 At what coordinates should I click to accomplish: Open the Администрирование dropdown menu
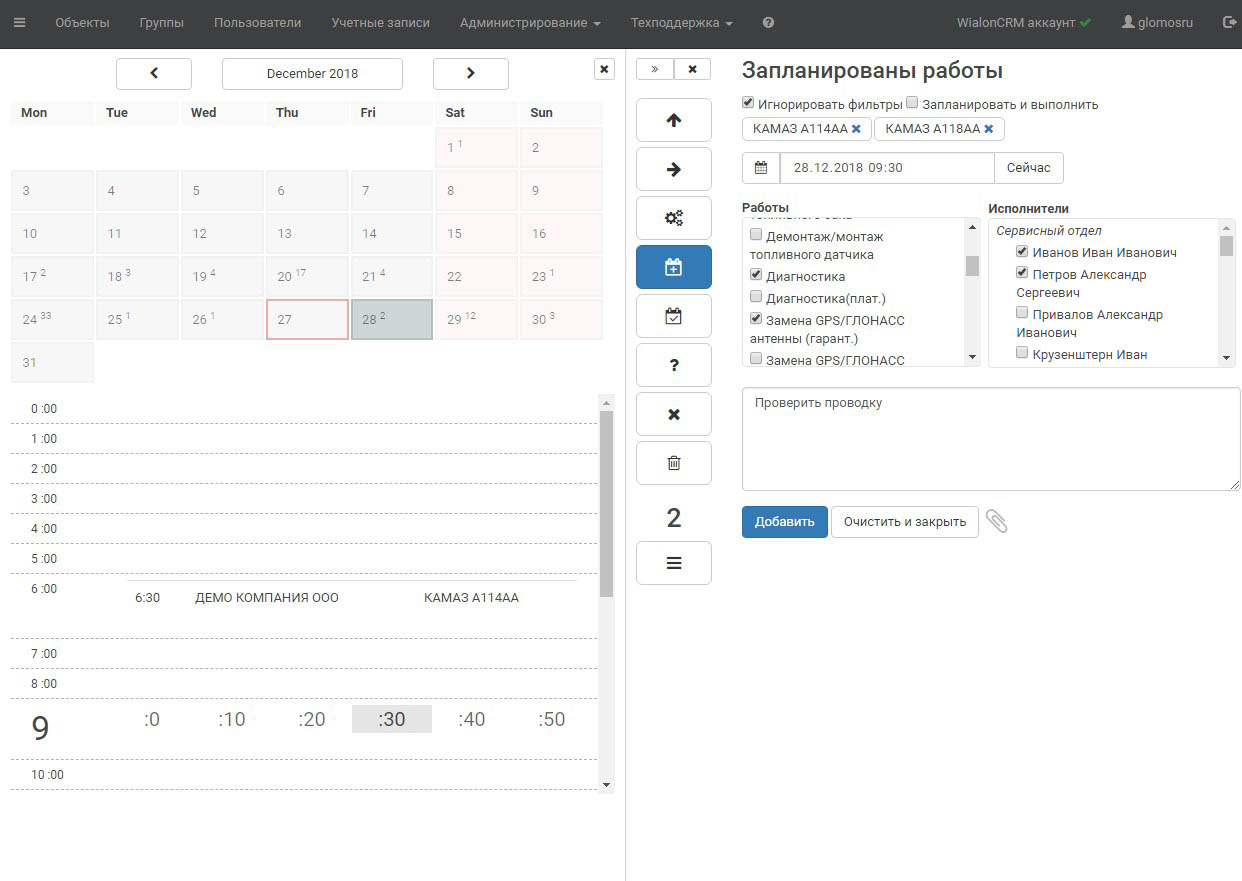point(530,22)
